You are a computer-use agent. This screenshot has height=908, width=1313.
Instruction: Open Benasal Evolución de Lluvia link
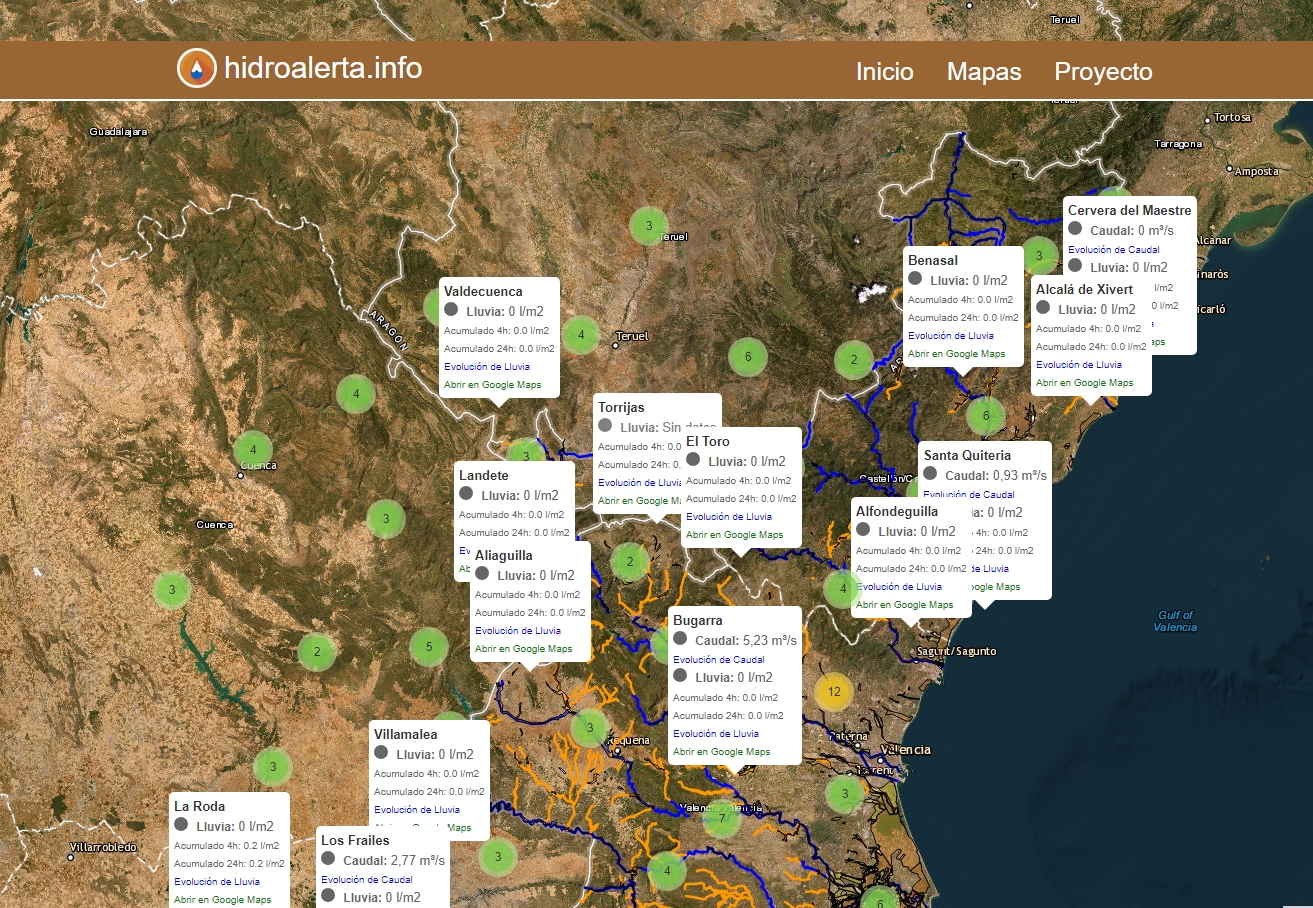pos(951,336)
